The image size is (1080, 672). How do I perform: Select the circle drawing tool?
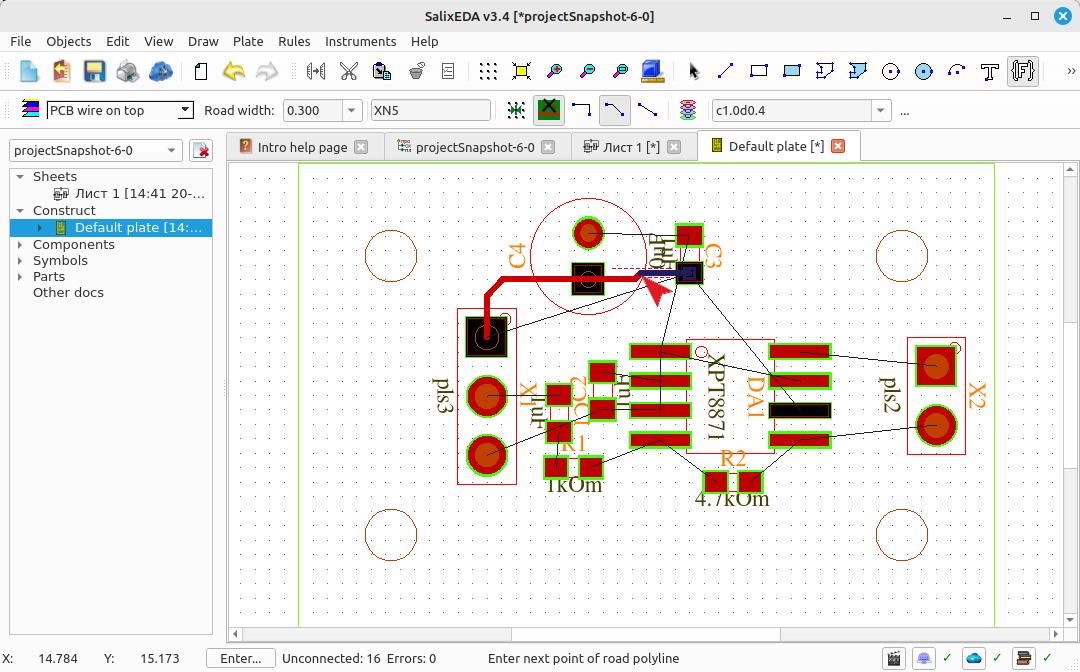click(x=891, y=71)
